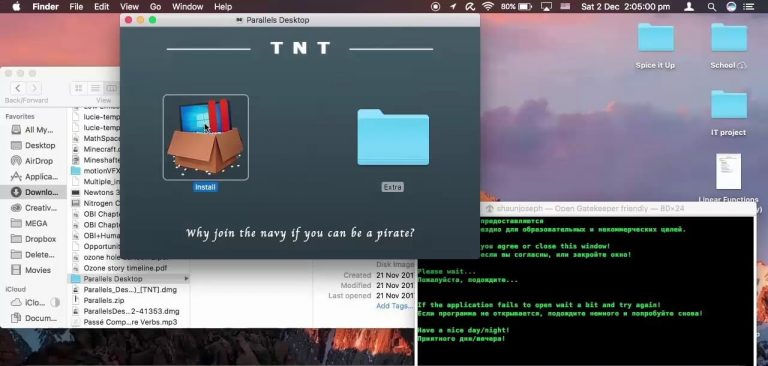Select MEGA folder in sidebar

click(33, 223)
